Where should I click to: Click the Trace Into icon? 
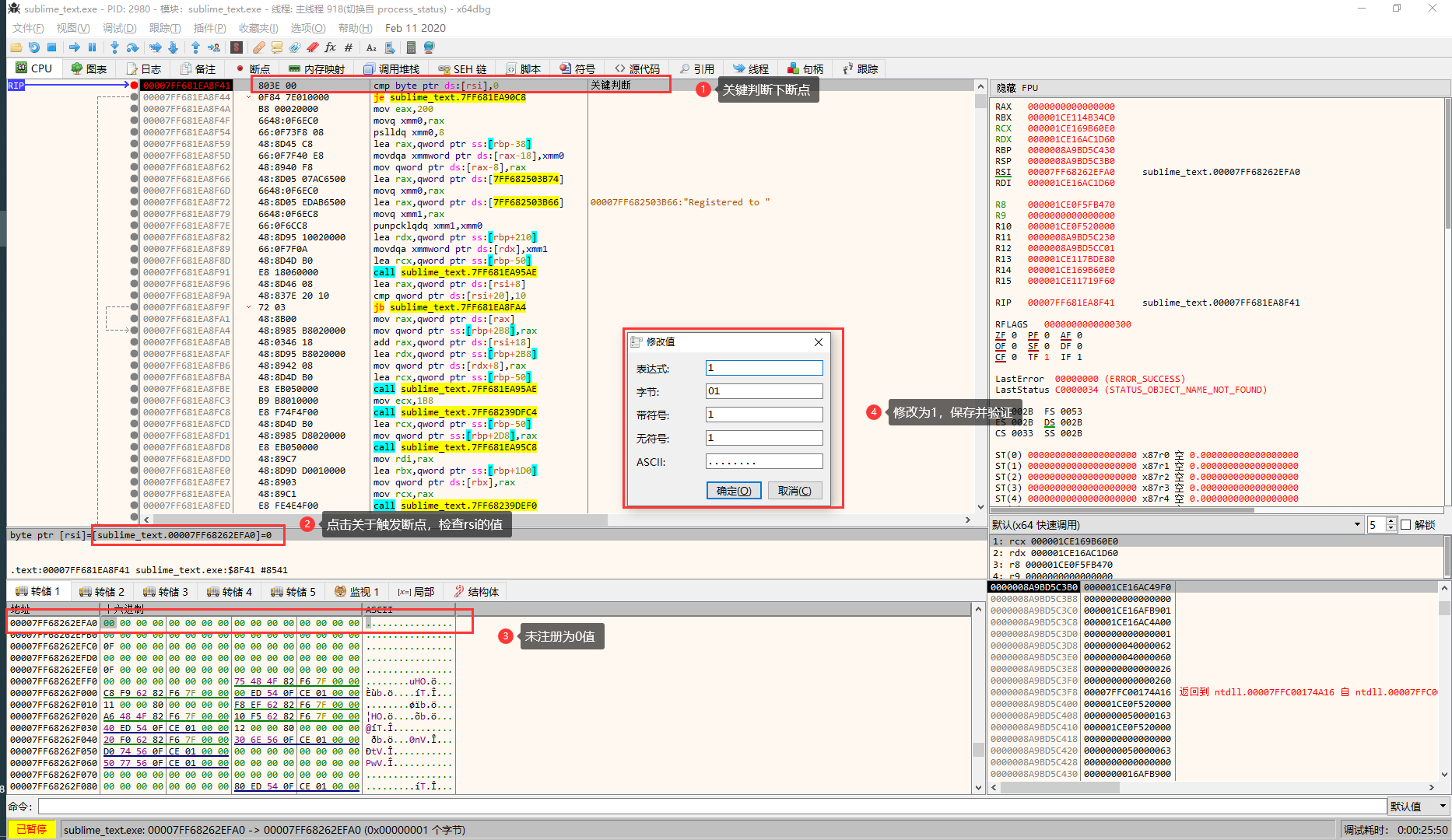[156, 47]
